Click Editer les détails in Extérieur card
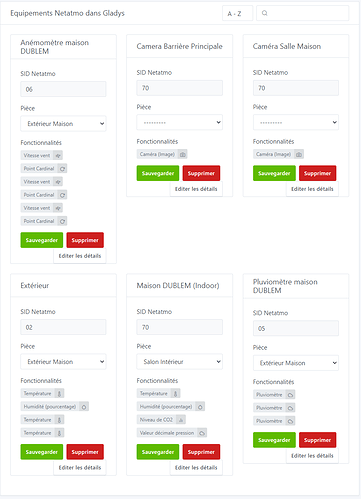 80,468
